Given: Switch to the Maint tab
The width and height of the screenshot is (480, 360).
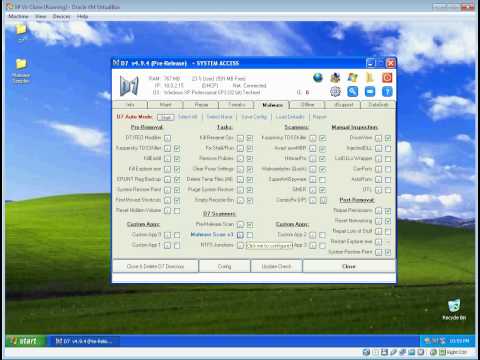Looking at the screenshot, I should click(x=165, y=105).
